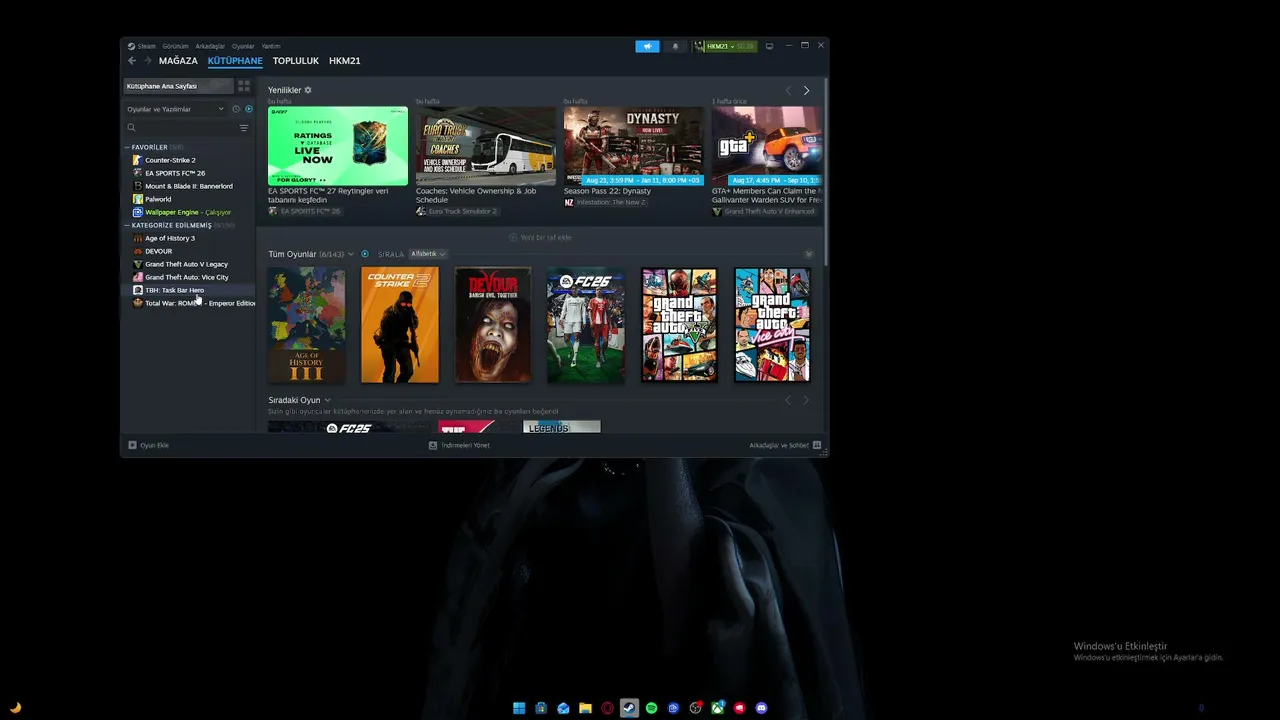Open the Görünüm menu
Screen dimensions: 1280x720
[x=175, y=46]
